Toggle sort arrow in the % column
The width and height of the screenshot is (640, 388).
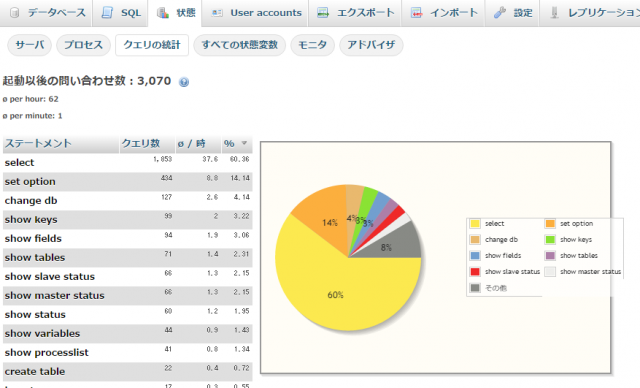coord(244,143)
